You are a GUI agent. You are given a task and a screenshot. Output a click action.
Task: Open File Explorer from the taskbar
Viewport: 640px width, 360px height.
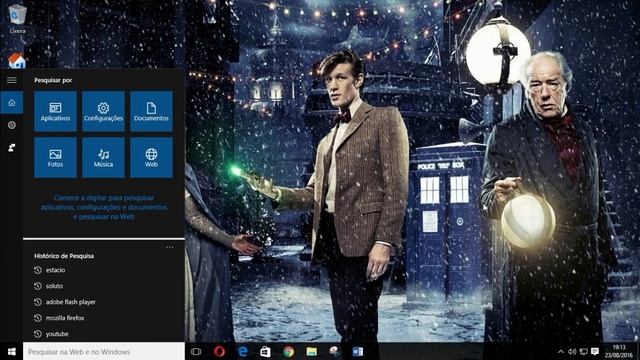[x=312, y=351]
